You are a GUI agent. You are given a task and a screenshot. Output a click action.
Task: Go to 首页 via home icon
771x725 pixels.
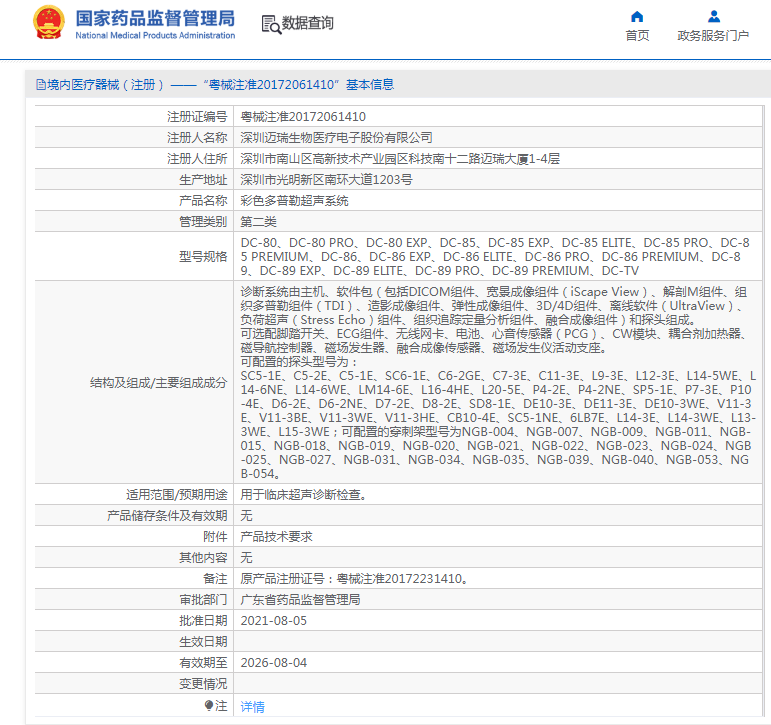click(x=637, y=17)
